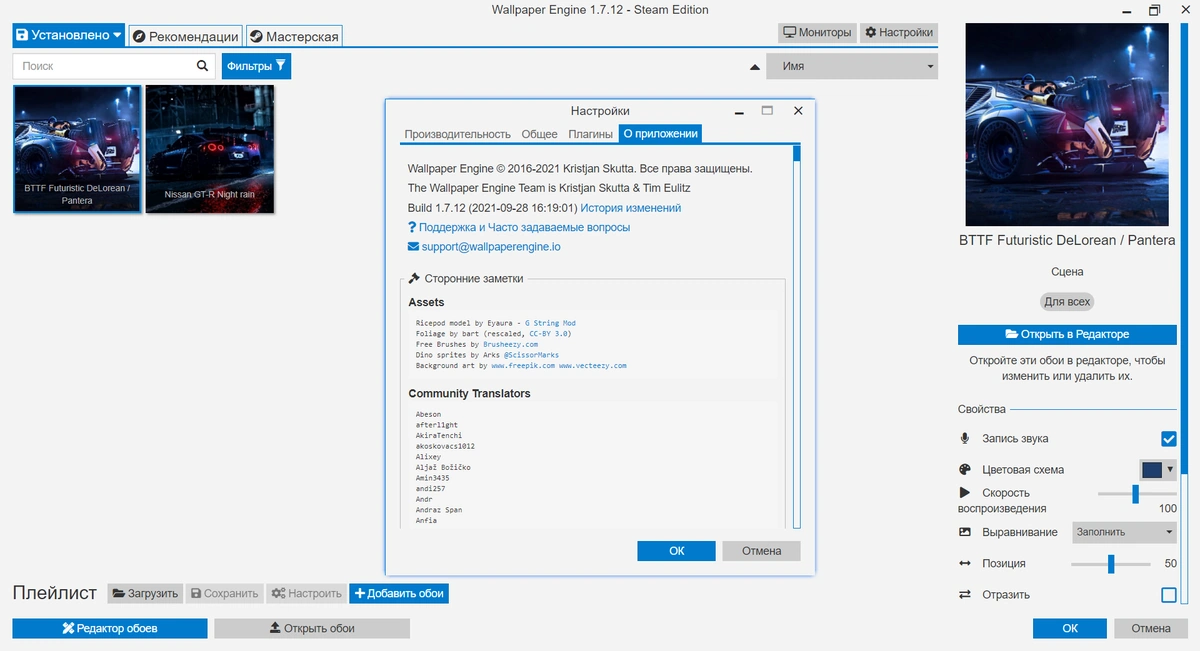Screen dimensions: 1200x651
Task: Restore the Wallpaper Engine main window
Action: point(1155,10)
